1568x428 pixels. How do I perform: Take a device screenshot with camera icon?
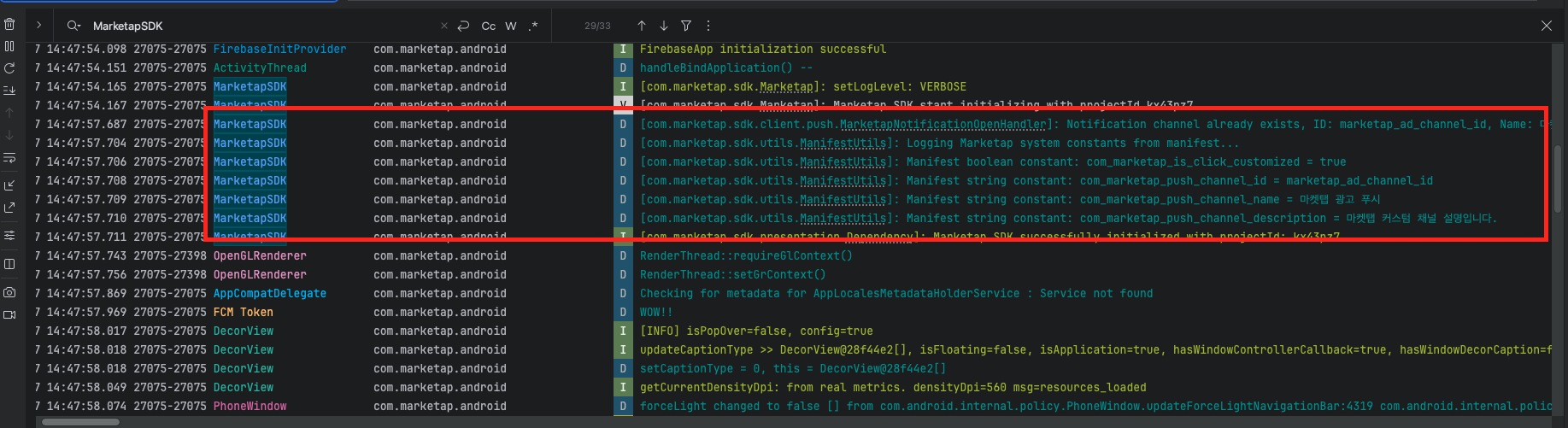pyautogui.click(x=9, y=292)
